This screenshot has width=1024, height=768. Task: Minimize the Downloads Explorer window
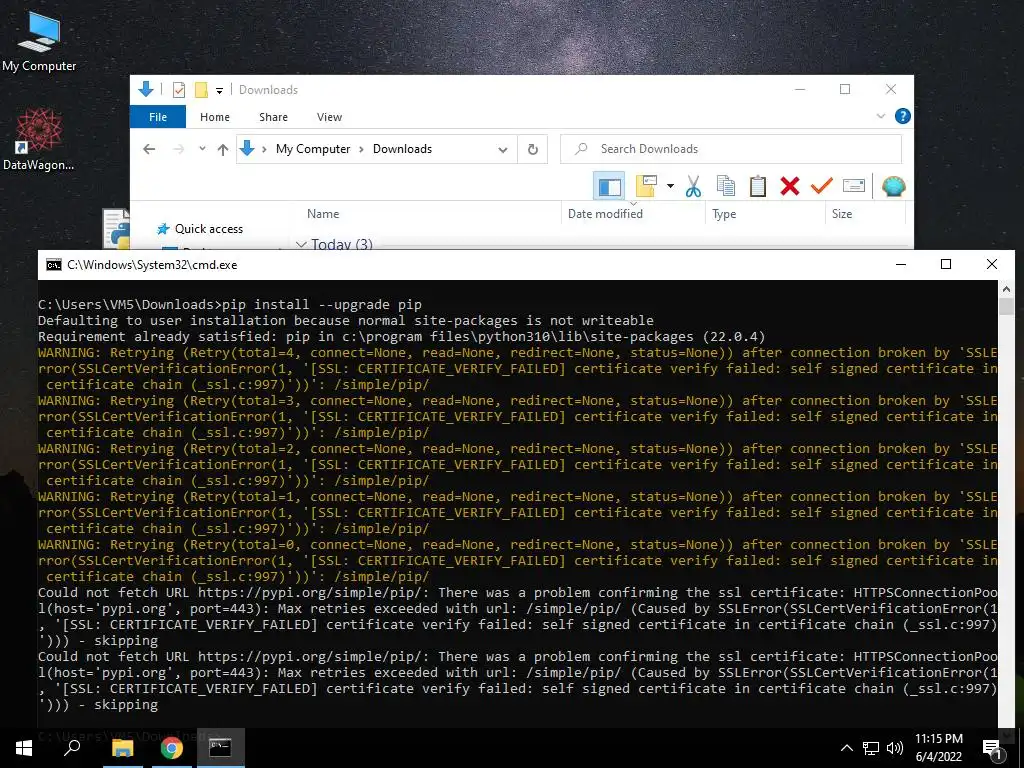click(x=800, y=89)
